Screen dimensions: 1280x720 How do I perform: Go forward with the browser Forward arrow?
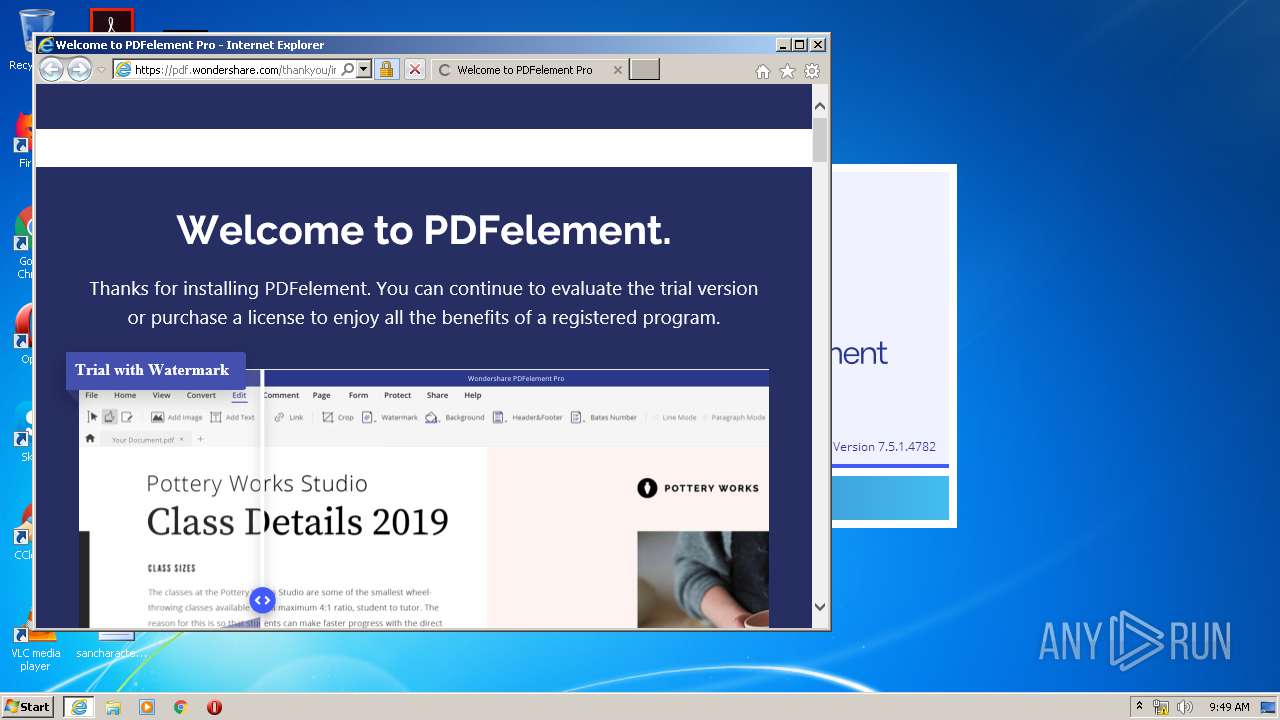79,69
